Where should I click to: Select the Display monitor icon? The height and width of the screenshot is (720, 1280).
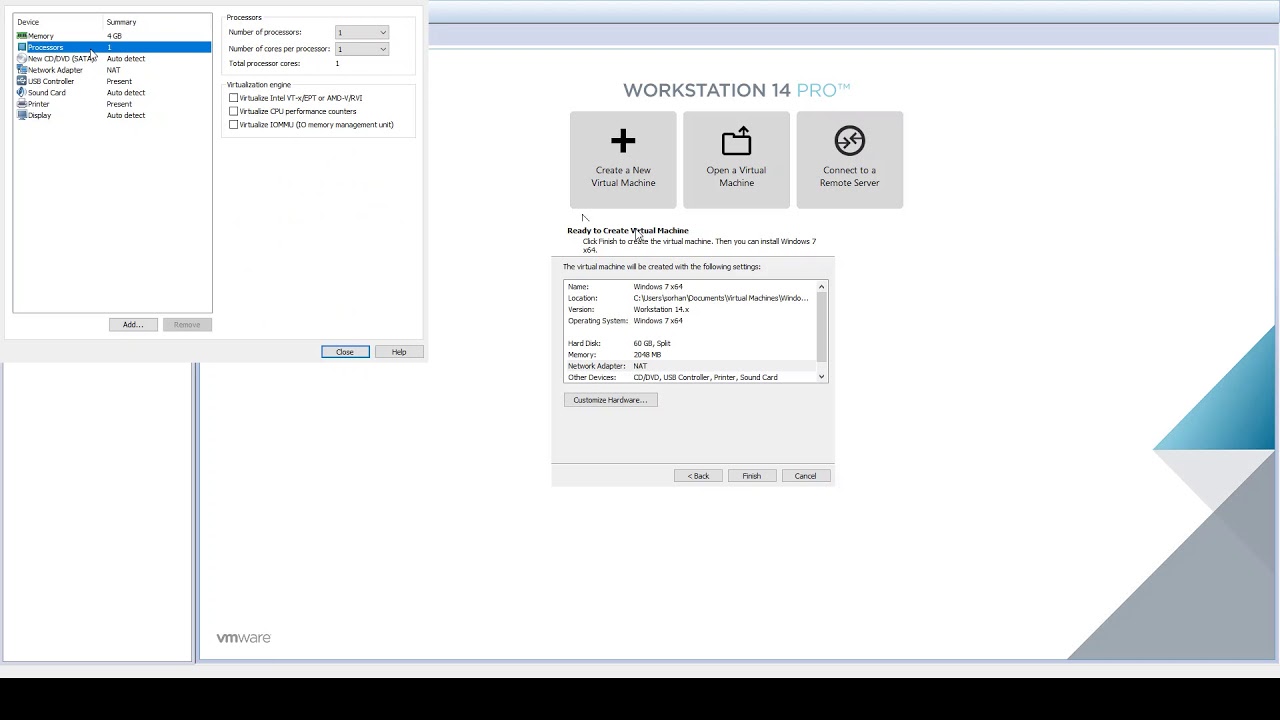22,115
